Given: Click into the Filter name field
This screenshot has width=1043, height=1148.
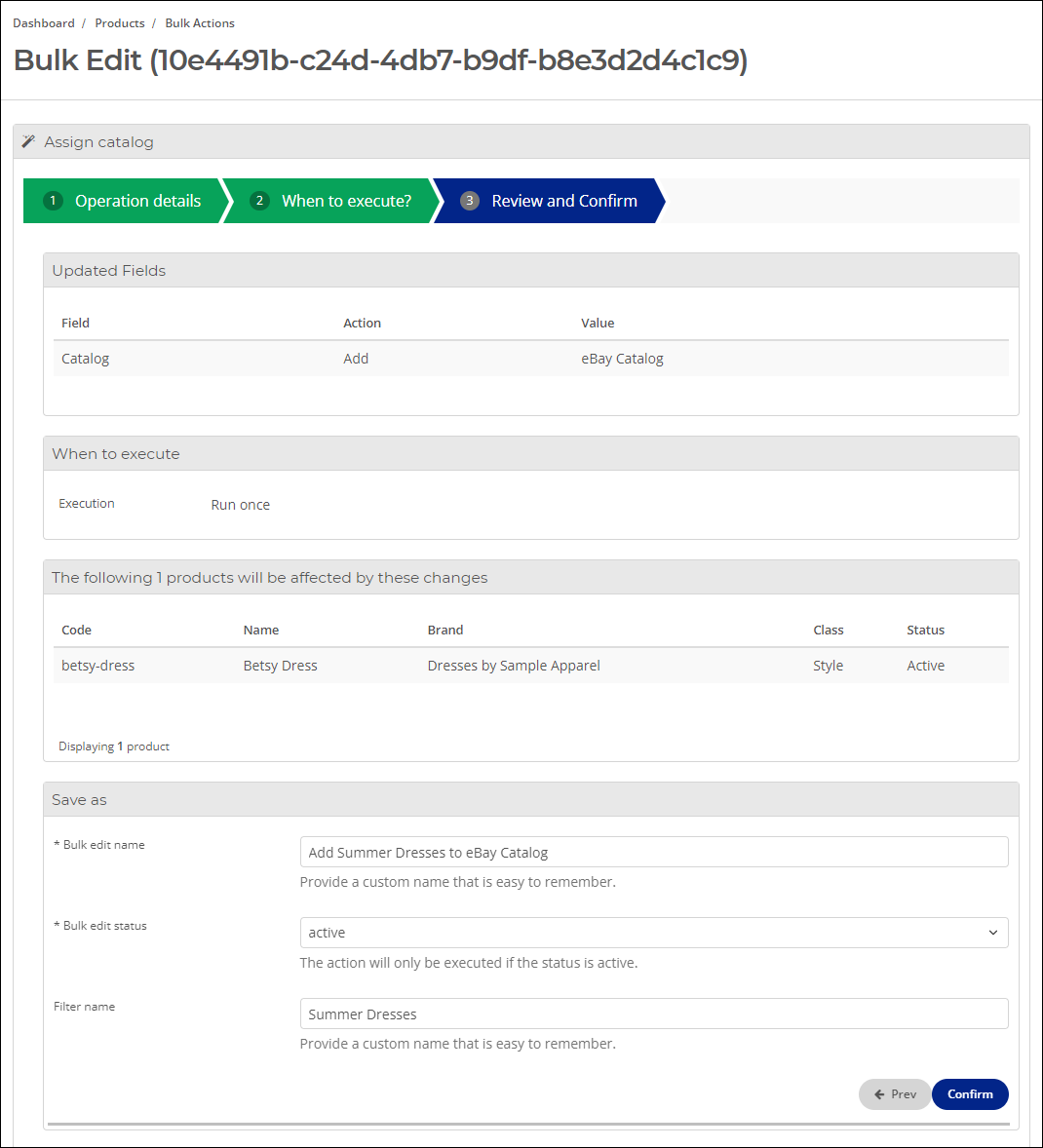Looking at the screenshot, I should pos(654,1014).
